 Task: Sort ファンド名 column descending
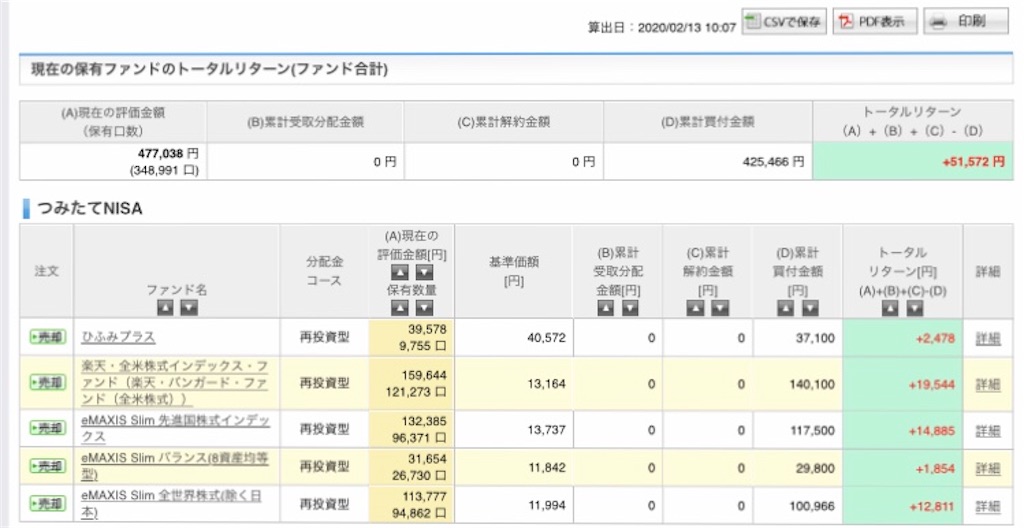[x=189, y=308]
